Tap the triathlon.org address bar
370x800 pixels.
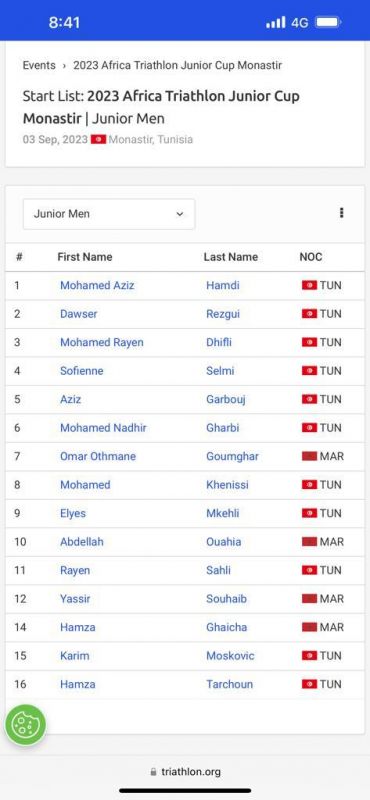coord(185,772)
